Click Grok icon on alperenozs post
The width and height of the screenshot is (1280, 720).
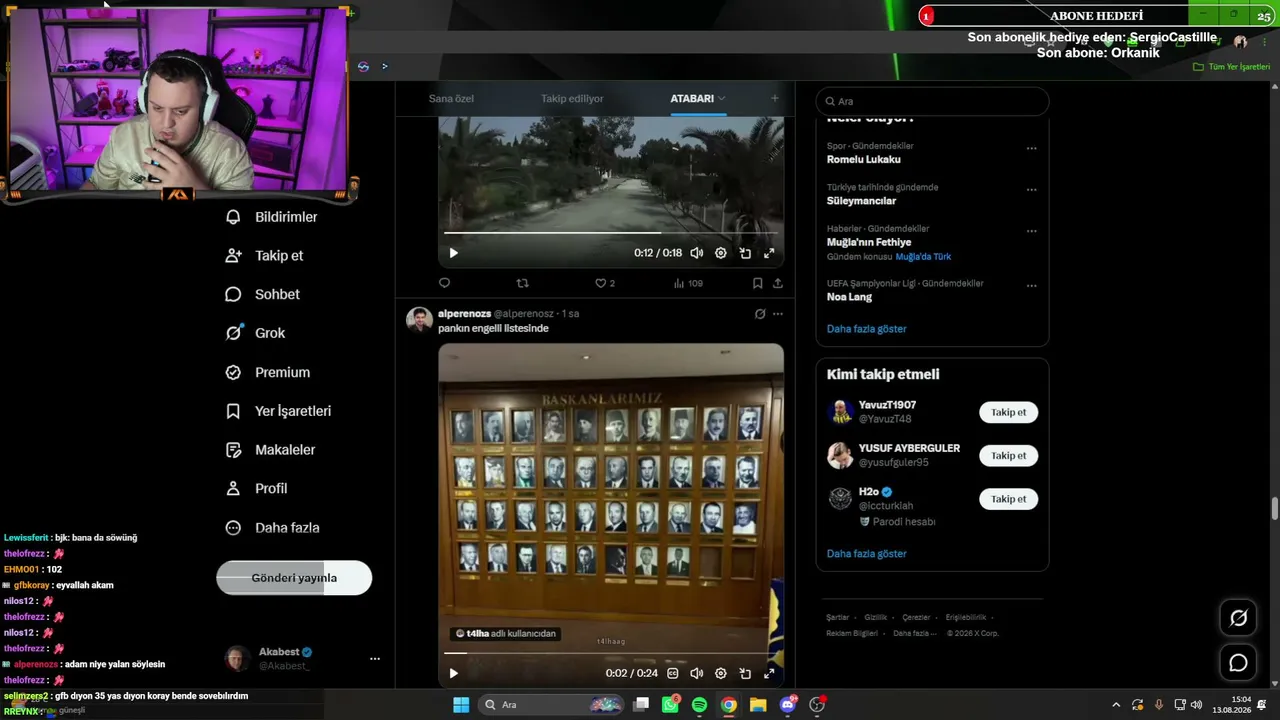pos(760,314)
